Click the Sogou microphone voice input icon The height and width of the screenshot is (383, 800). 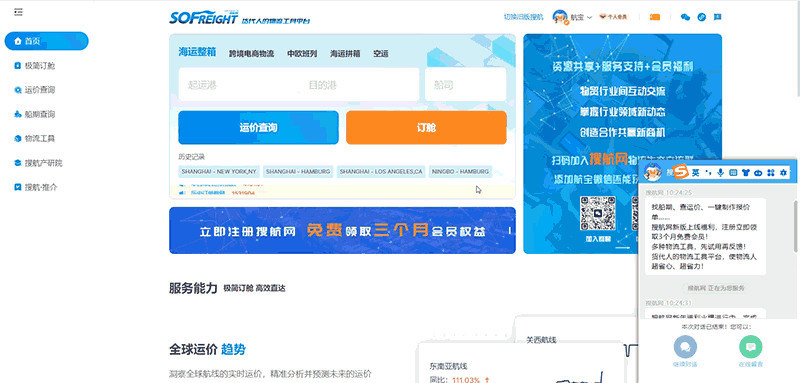pyautogui.click(x=720, y=173)
